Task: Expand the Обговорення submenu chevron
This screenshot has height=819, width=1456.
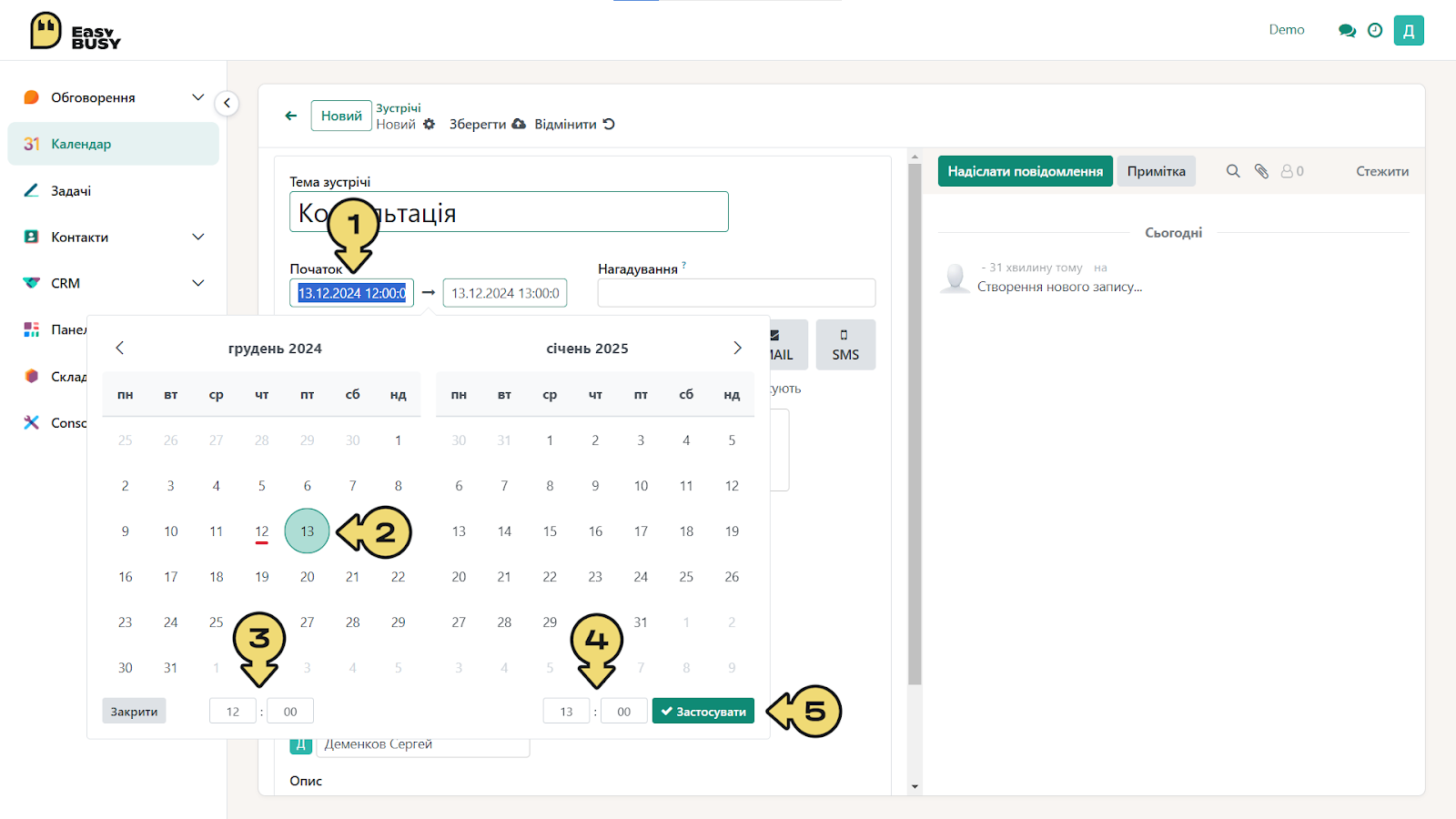Action: (x=197, y=97)
